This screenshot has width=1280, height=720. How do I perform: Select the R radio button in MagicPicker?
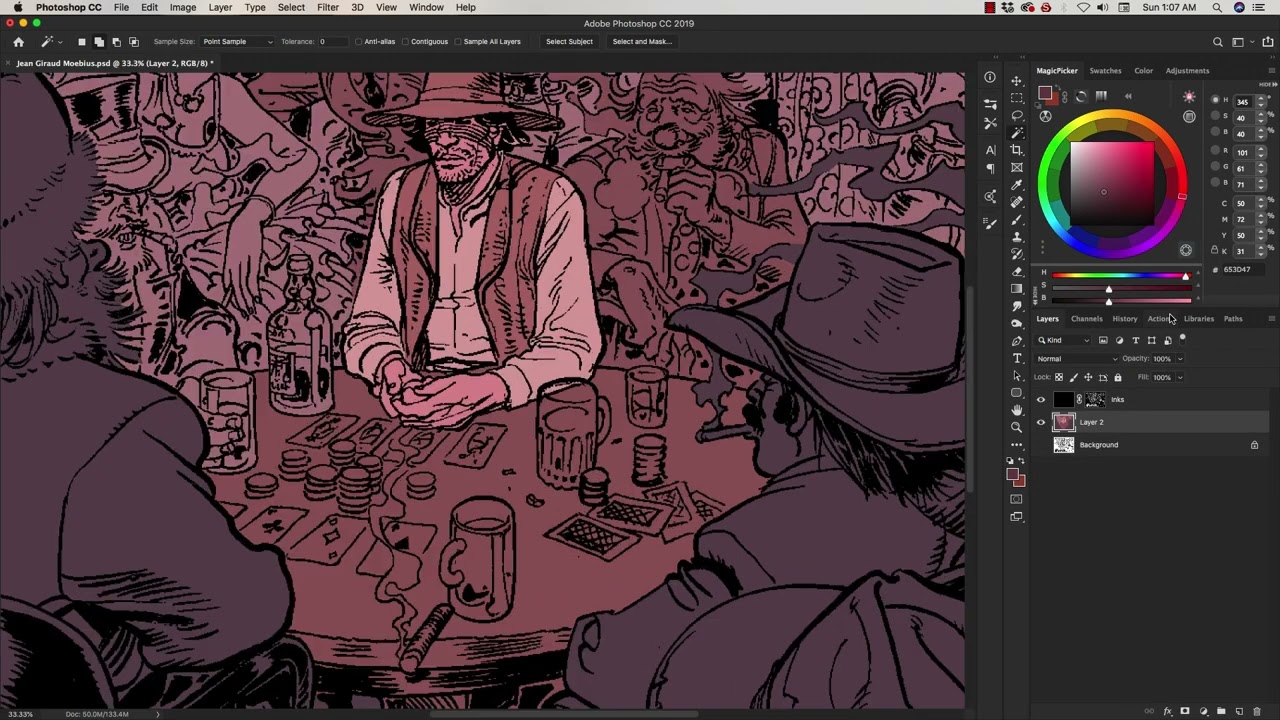(1215, 151)
